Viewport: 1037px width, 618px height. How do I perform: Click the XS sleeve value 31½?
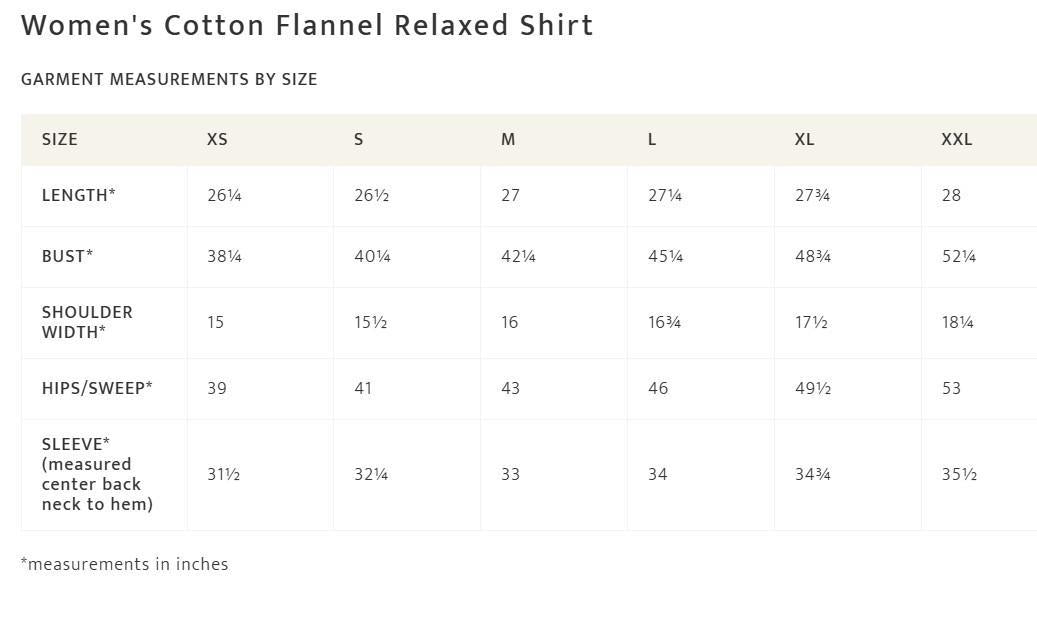coord(224,474)
